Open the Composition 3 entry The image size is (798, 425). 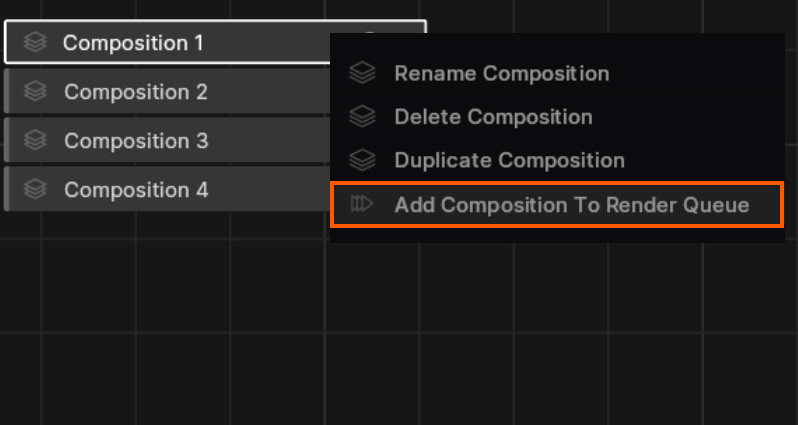point(136,141)
